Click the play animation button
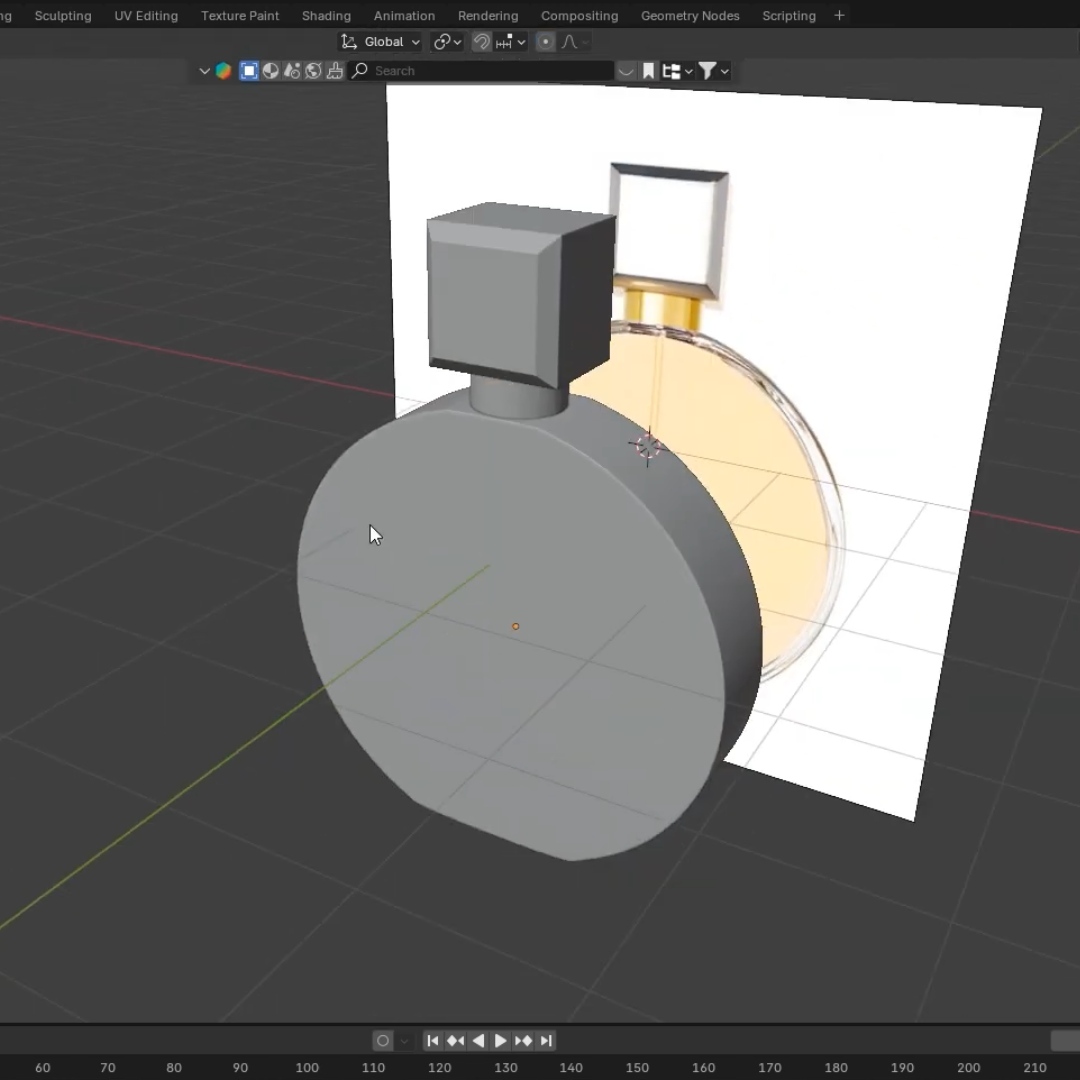This screenshot has height=1080, width=1080. tap(501, 1041)
